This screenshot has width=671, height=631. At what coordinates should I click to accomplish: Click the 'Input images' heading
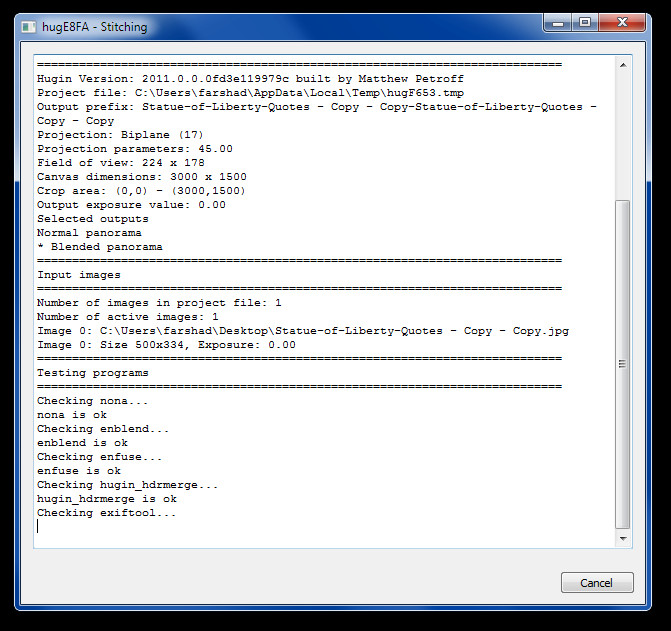coord(79,275)
